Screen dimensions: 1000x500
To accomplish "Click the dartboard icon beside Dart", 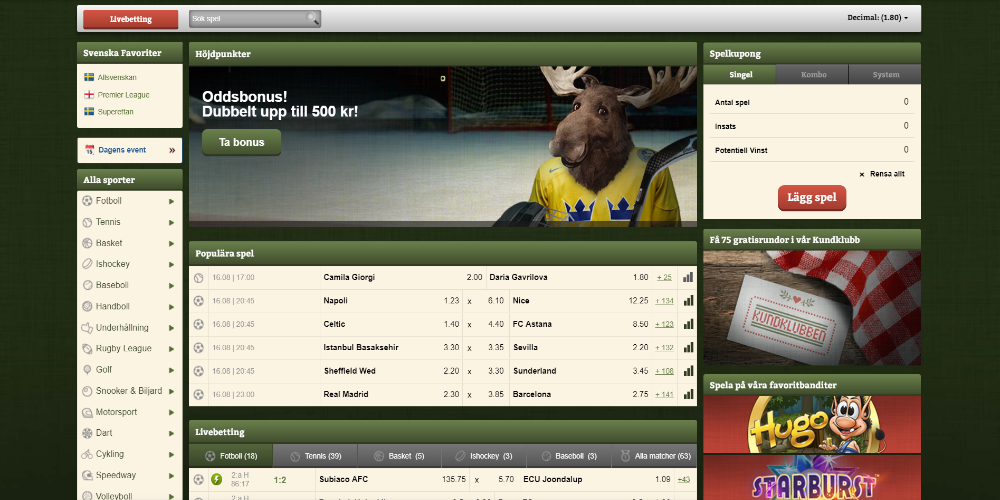I will (87, 433).
